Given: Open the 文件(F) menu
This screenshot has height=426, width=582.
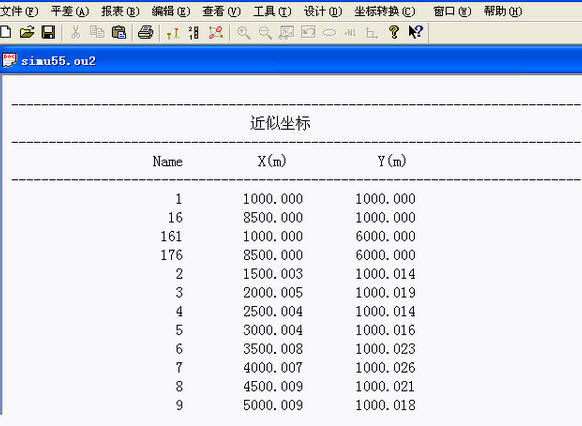Looking at the screenshot, I should [x=19, y=12].
